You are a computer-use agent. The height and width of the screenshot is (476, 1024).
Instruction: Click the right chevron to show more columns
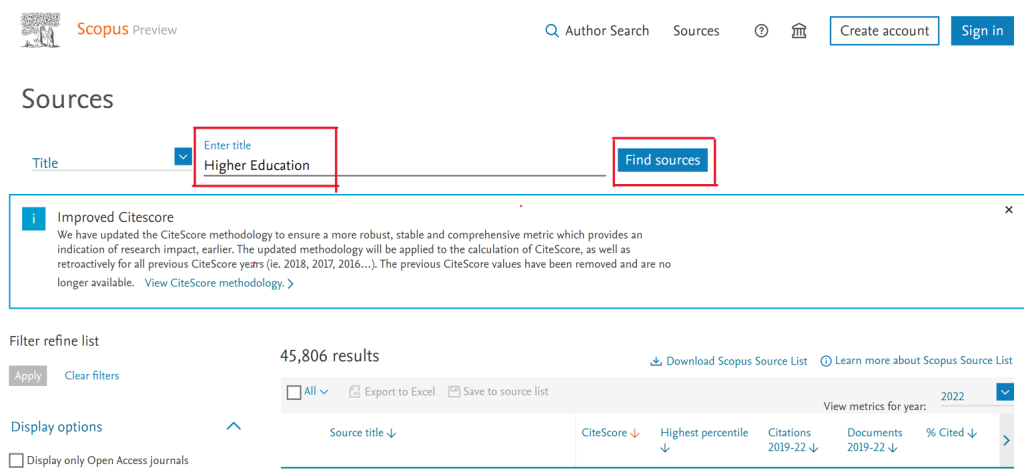pos(1006,441)
